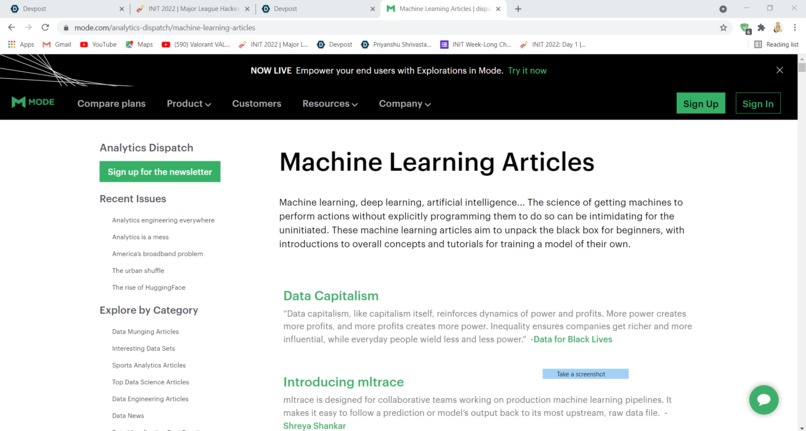Viewport: 806px width, 431px height.
Task: Close the INIT 2022 tab
Action: point(247,9)
